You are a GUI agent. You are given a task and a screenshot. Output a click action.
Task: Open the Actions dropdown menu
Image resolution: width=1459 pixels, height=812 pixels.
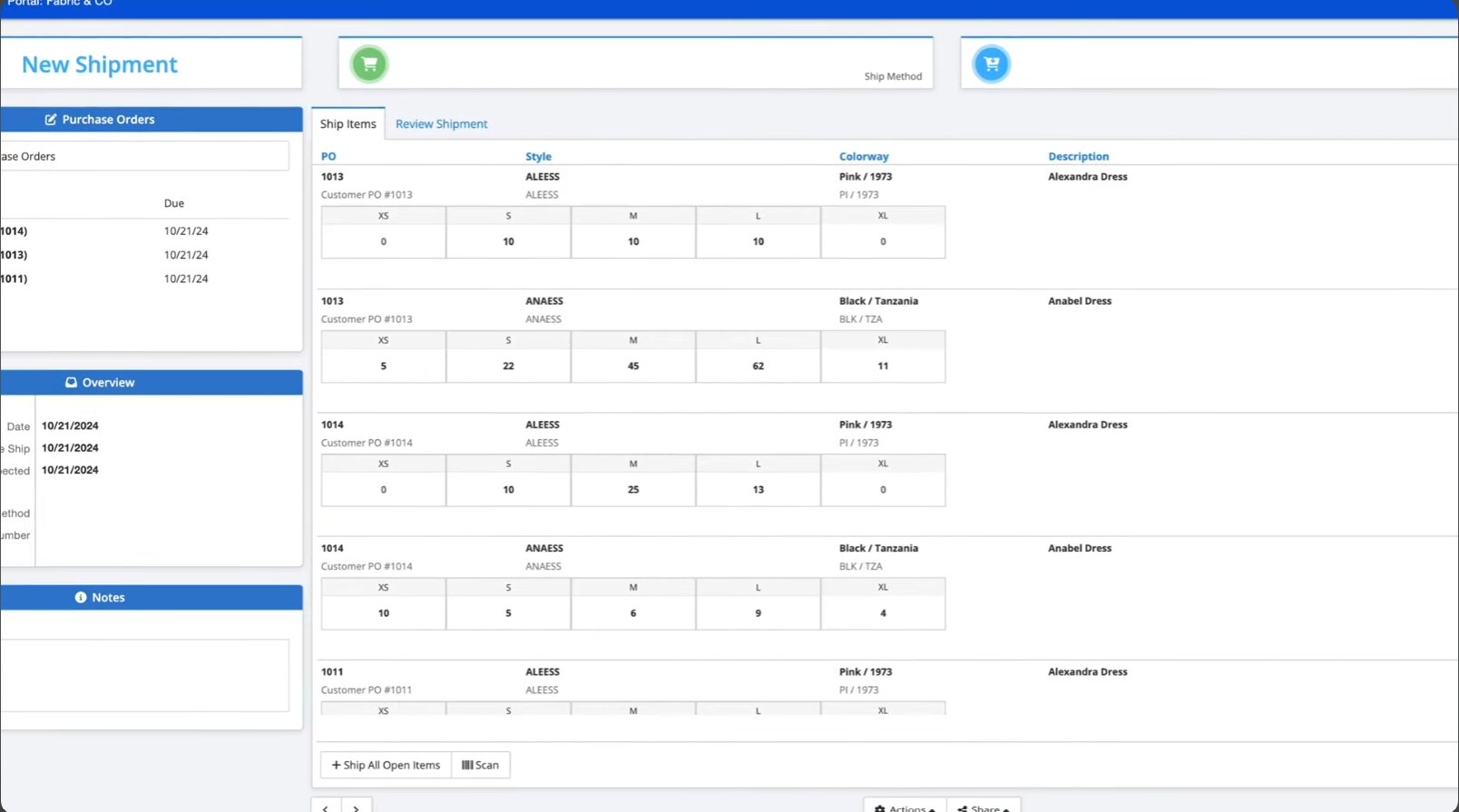tap(905, 807)
